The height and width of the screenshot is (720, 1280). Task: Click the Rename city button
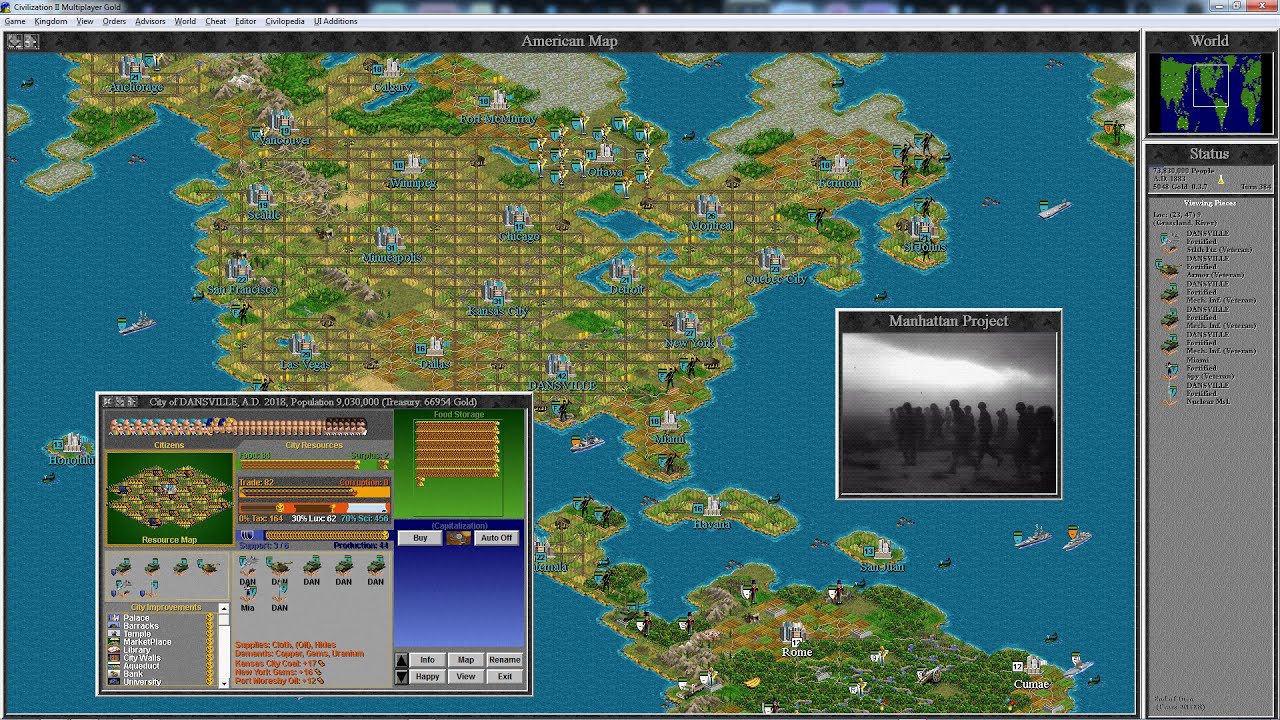(504, 660)
